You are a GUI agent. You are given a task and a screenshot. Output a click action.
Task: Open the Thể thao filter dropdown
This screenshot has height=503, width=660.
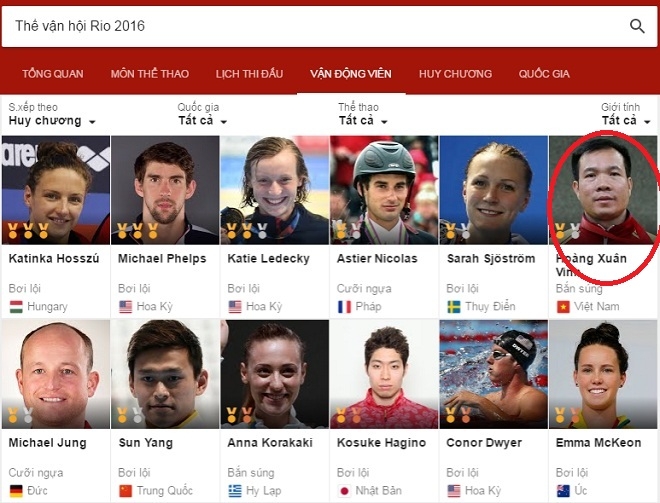(x=363, y=121)
